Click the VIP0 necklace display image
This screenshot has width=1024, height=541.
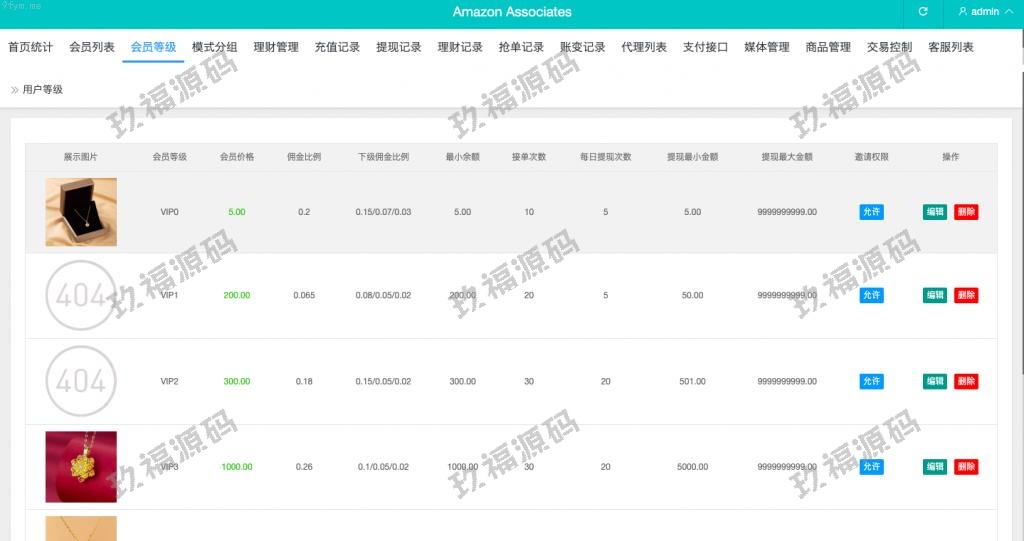click(81, 212)
